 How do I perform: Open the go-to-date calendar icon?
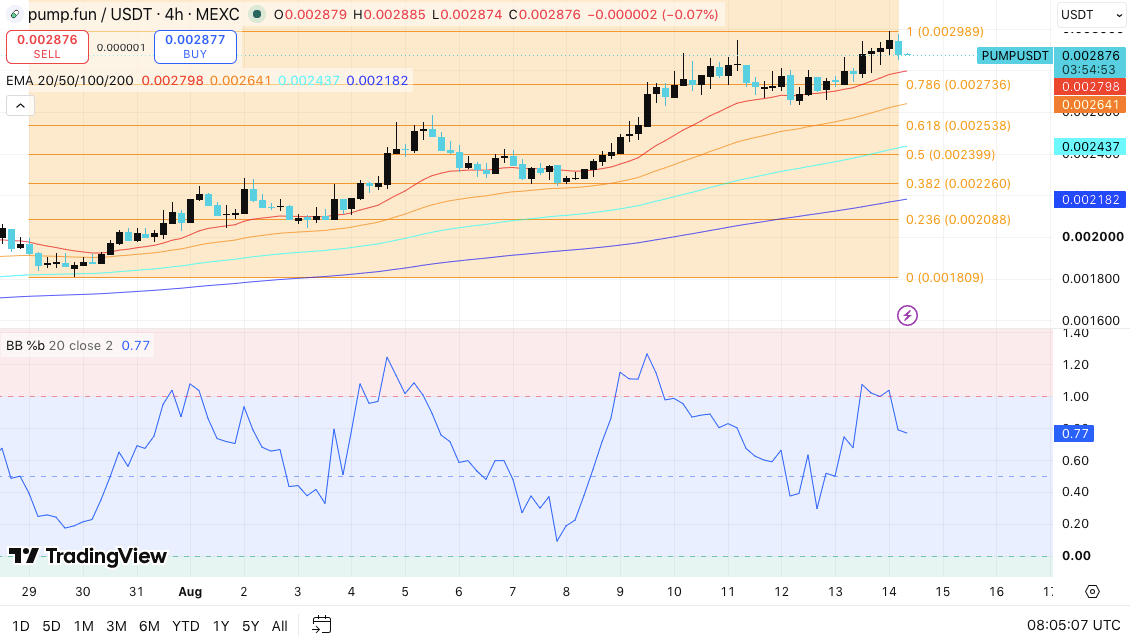pyautogui.click(x=321, y=624)
